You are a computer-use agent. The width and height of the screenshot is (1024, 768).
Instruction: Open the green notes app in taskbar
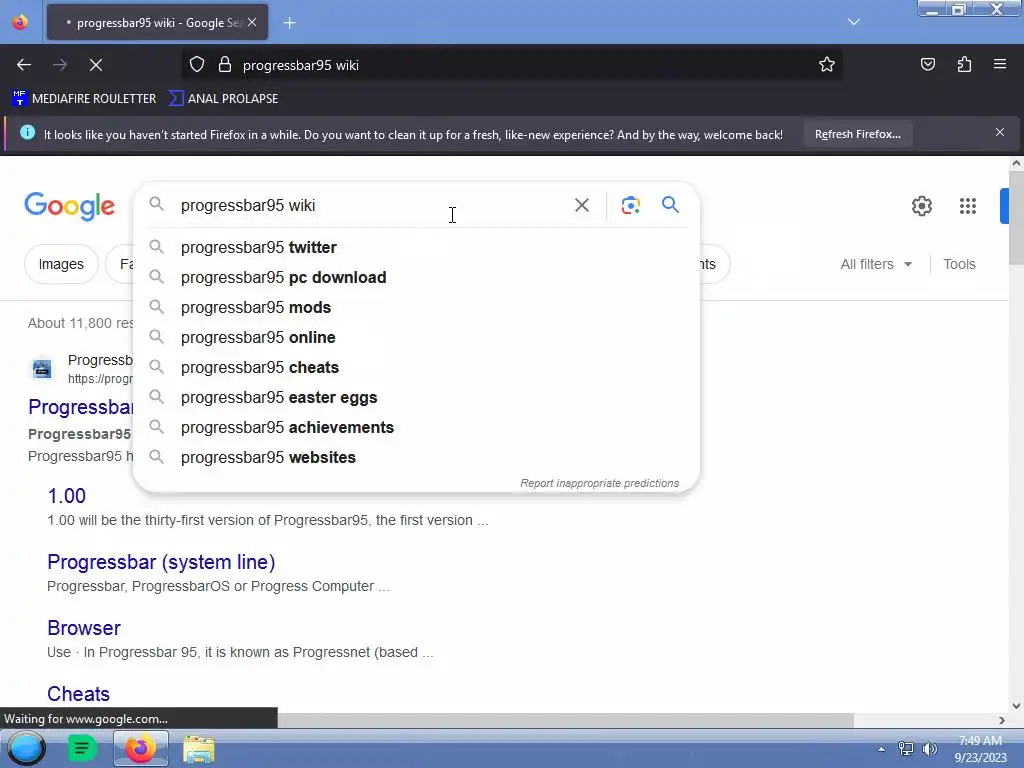point(82,748)
